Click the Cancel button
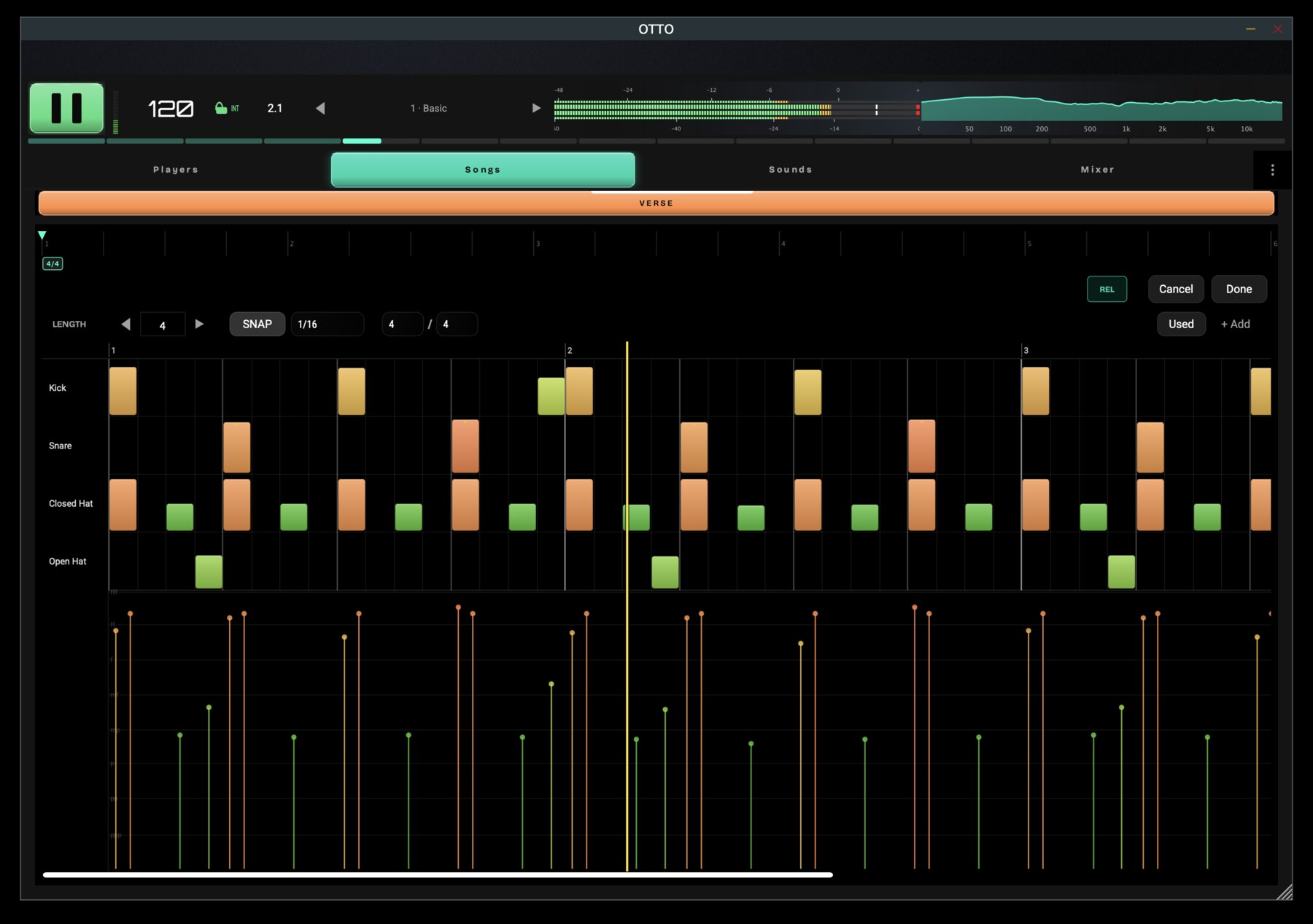 point(1176,290)
